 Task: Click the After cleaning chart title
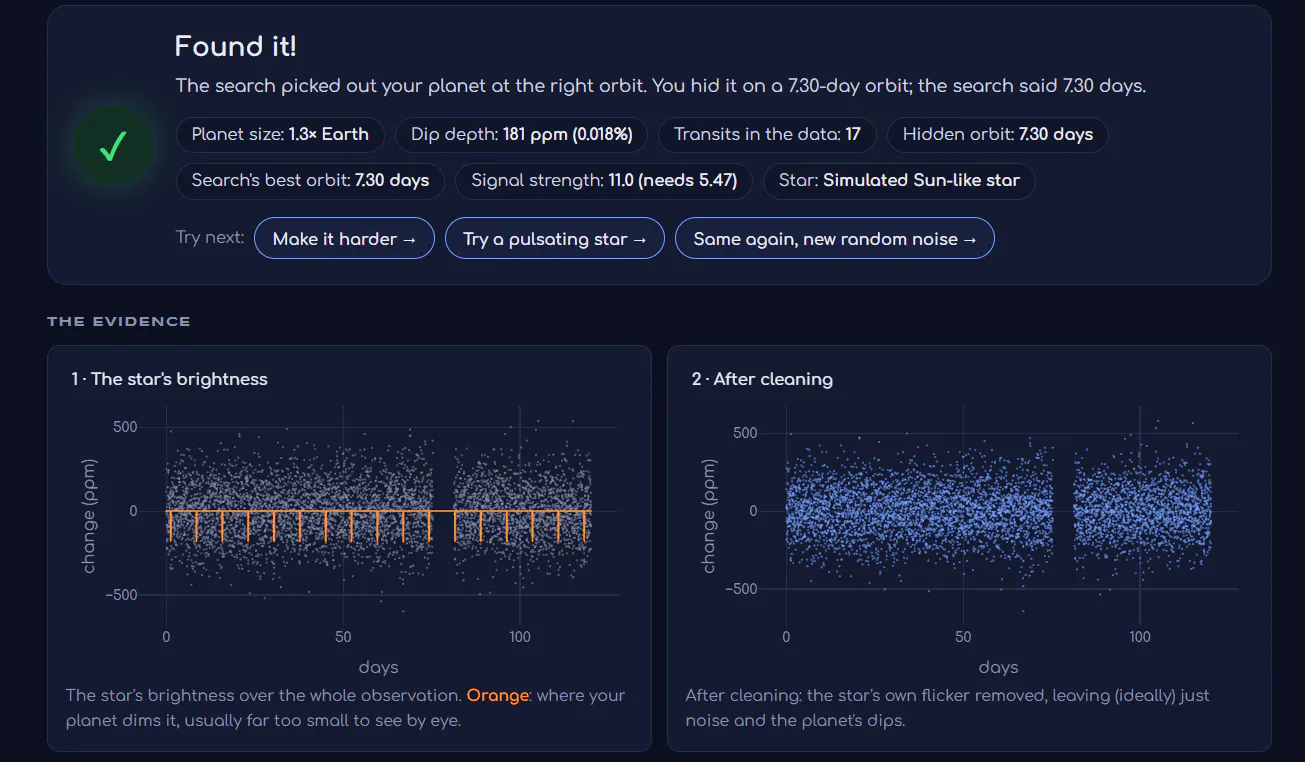point(762,379)
